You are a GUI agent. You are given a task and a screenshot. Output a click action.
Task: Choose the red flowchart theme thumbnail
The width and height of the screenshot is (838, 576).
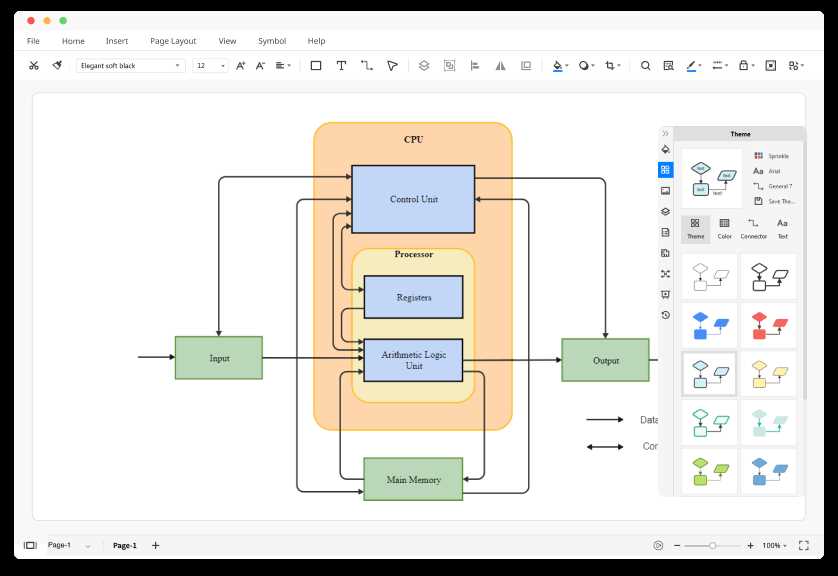(769, 325)
